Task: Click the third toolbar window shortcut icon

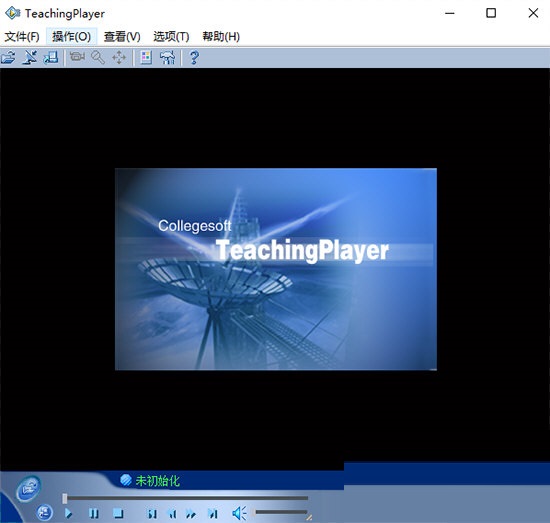Action: pyautogui.click(x=51, y=58)
